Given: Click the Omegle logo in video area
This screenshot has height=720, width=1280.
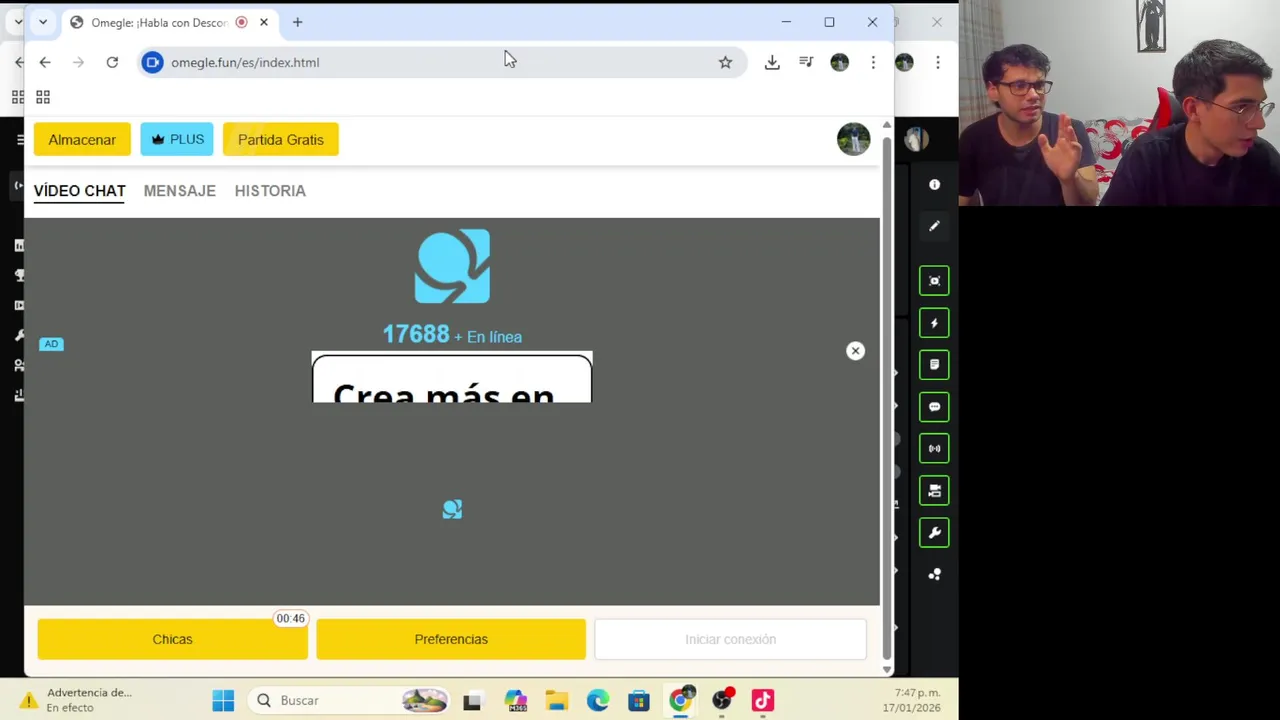Looking at the screenshot, I should (x=452, y=266).
